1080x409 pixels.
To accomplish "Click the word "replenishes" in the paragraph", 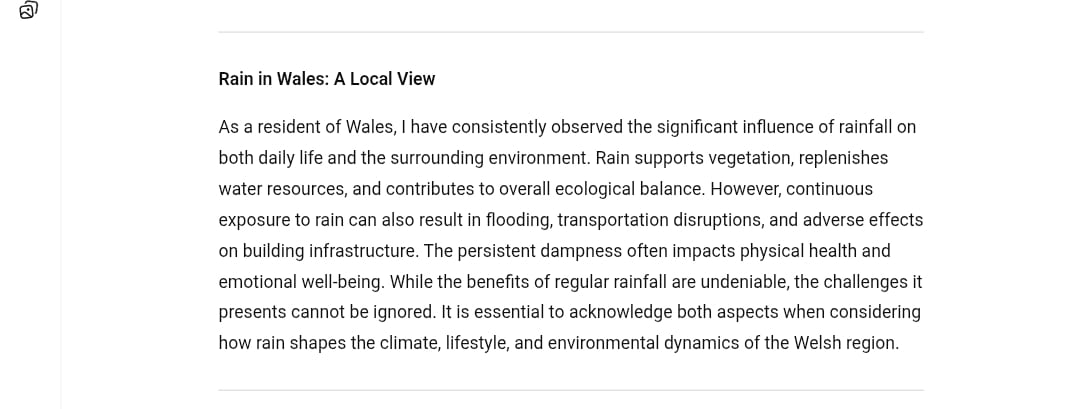I will tap(844, 158).
